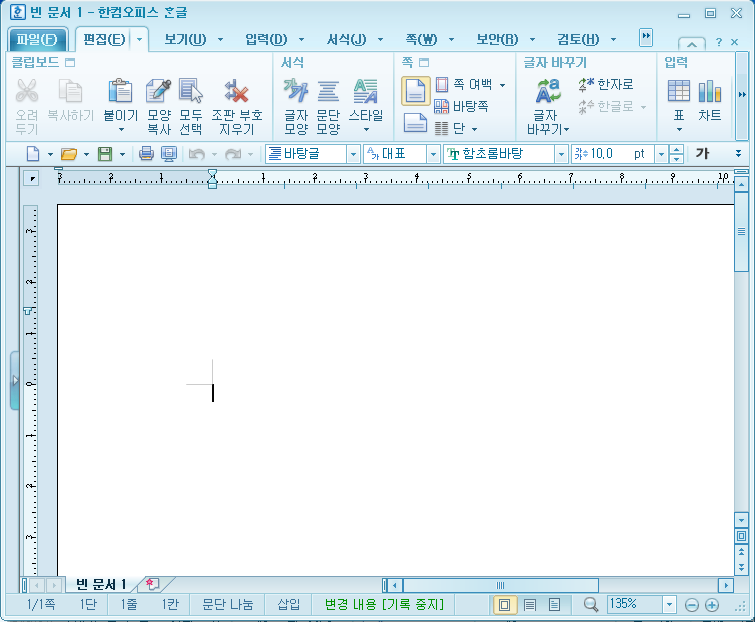Viewport: 755px width, 622px height.
Task: Expand the table (표) dropdown arrow
Action: point(679,130)
